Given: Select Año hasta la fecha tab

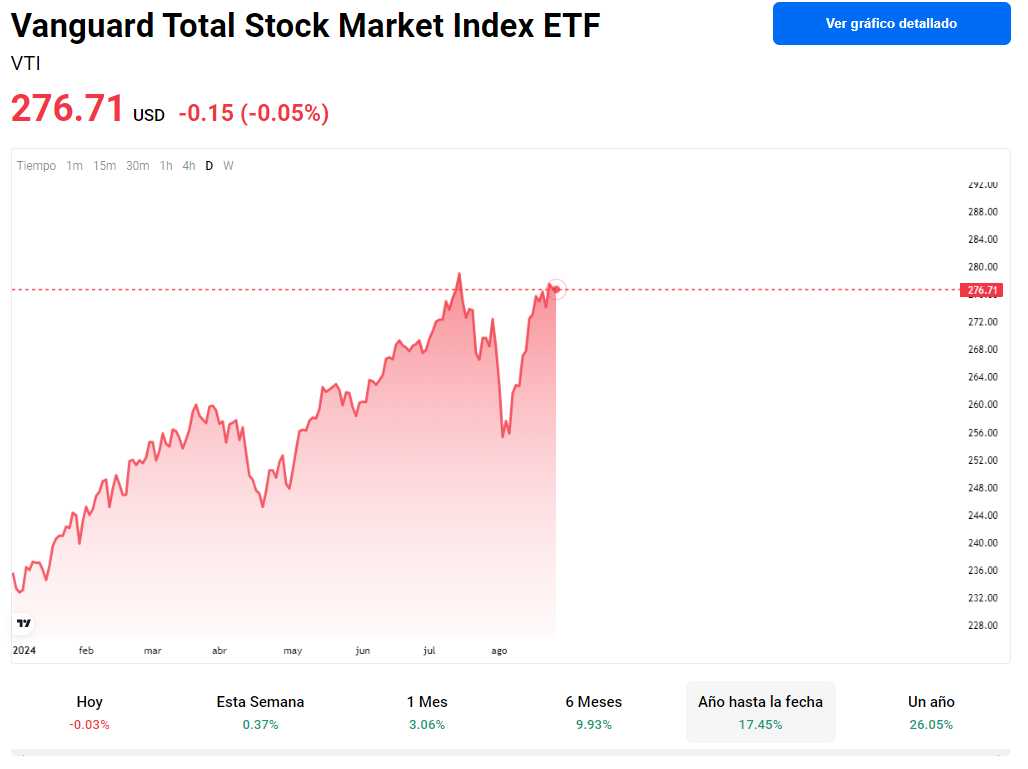Looking at the screenshot, I should point(760,712).
